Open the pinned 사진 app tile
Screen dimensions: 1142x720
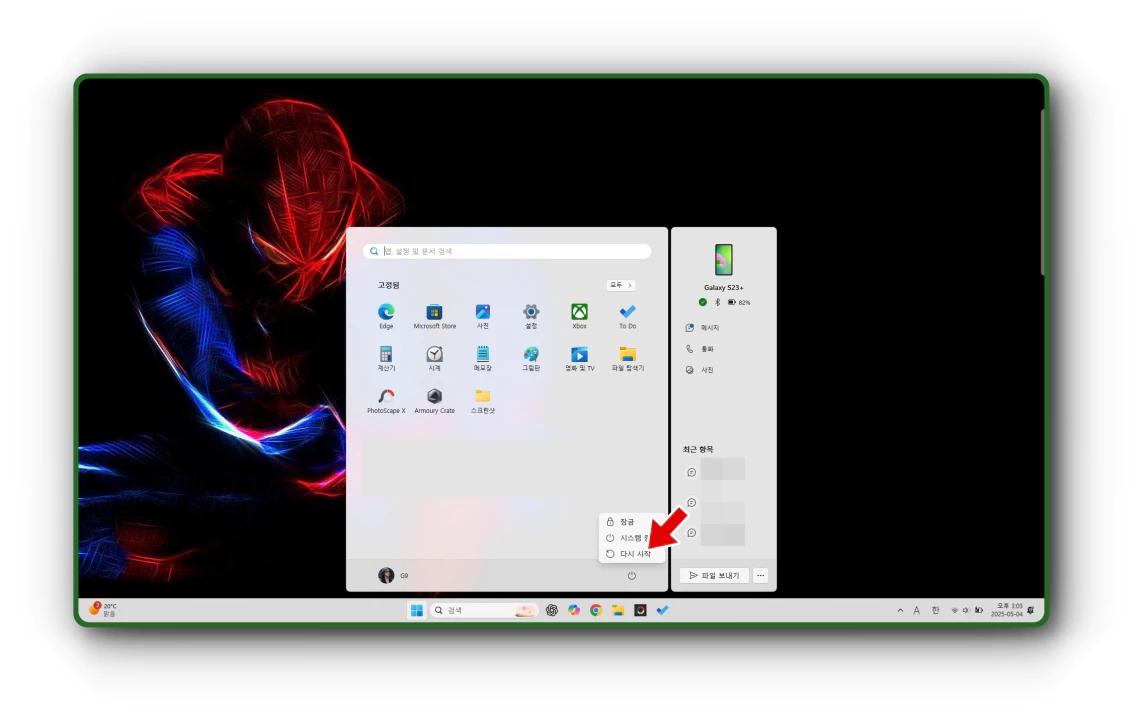[482, 316]
